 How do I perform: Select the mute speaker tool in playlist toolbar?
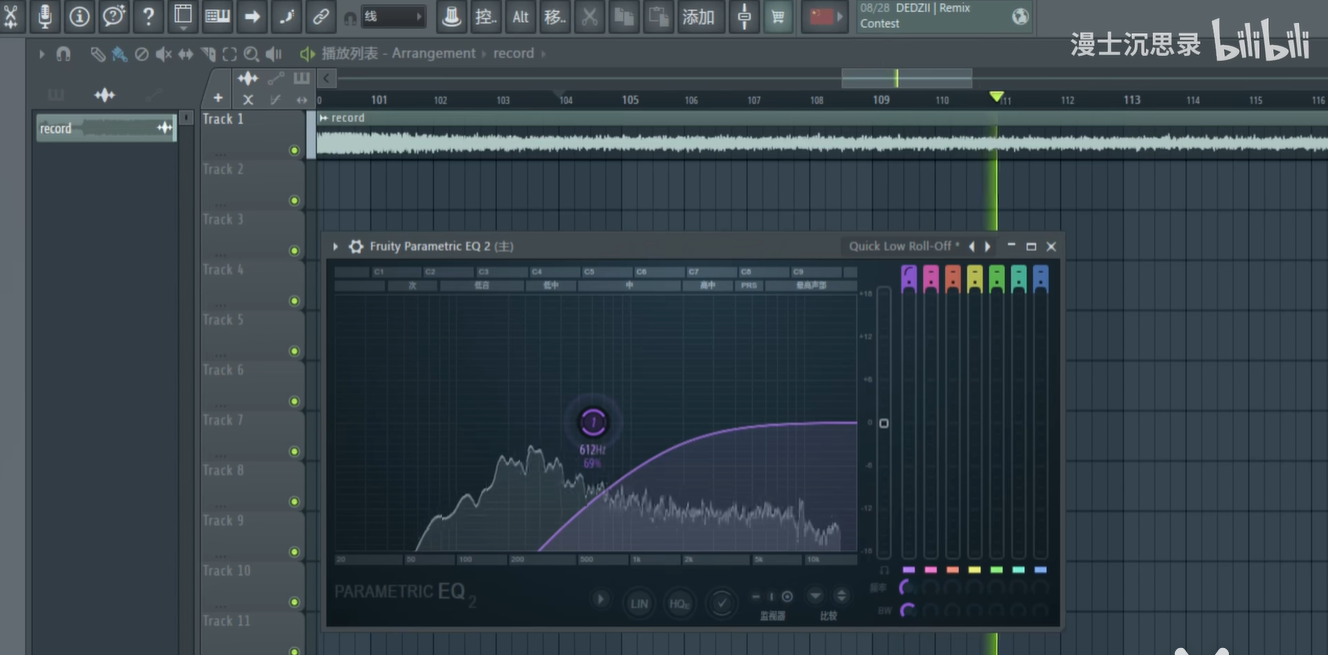click(163, 54)
